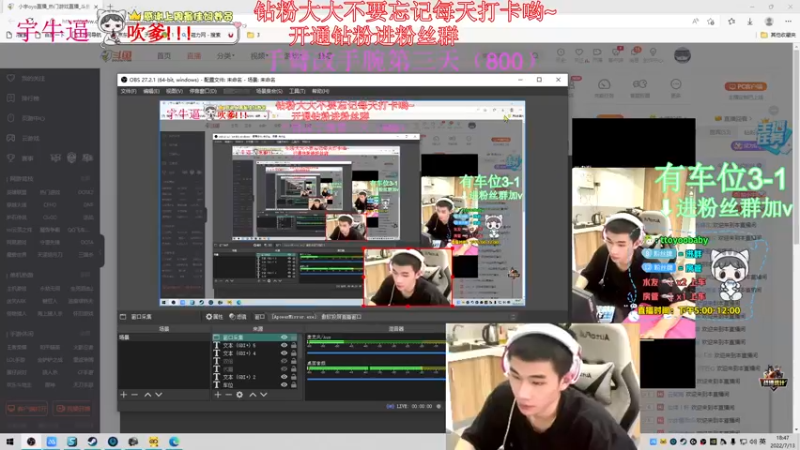
Task: Open Filters for selected OBS source
Action: pos(237,317)
